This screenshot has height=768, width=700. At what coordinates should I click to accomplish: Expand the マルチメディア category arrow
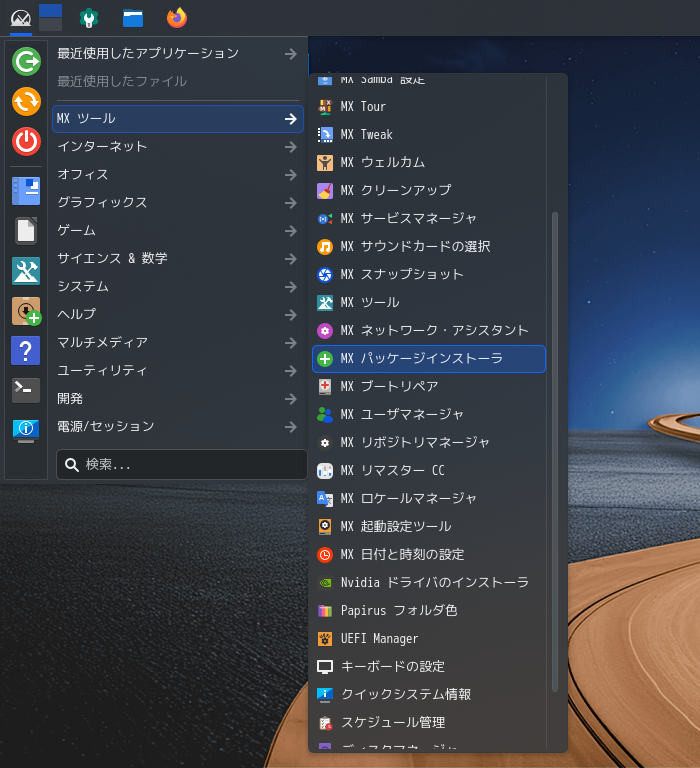coord(291,343)
